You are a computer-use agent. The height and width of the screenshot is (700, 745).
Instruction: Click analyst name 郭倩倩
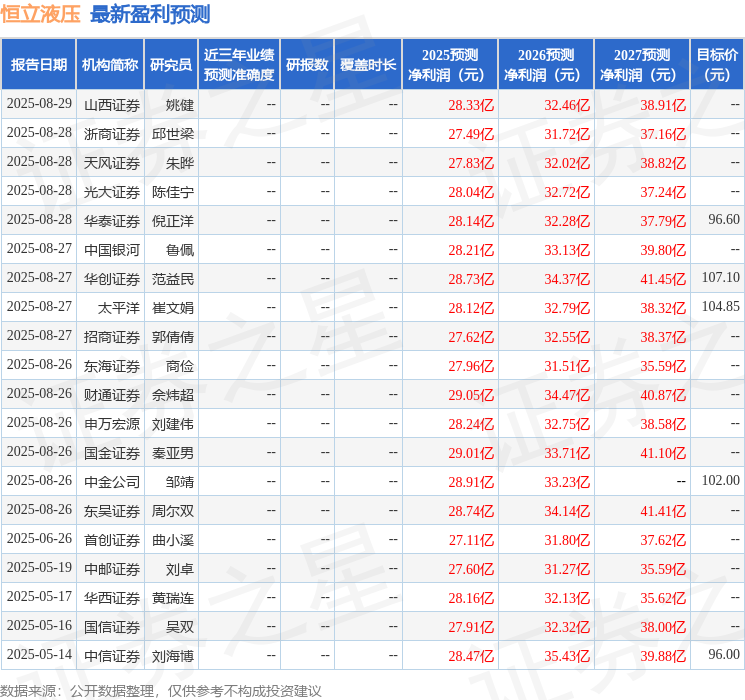(173, 337)
